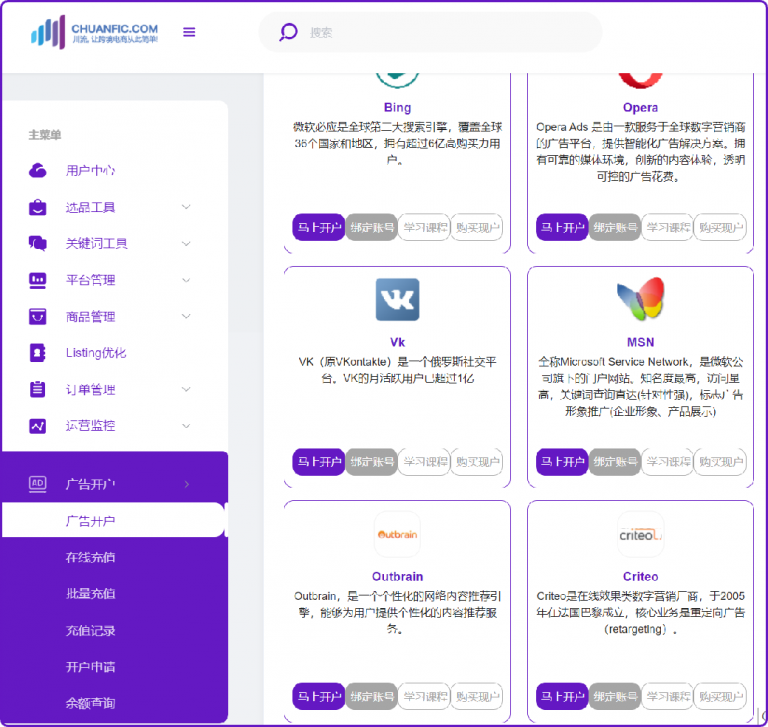Viewport: 768px width, 727px height.
Task: Click 学习课程 on Criteo card
Action: click(x=667, y=696)
